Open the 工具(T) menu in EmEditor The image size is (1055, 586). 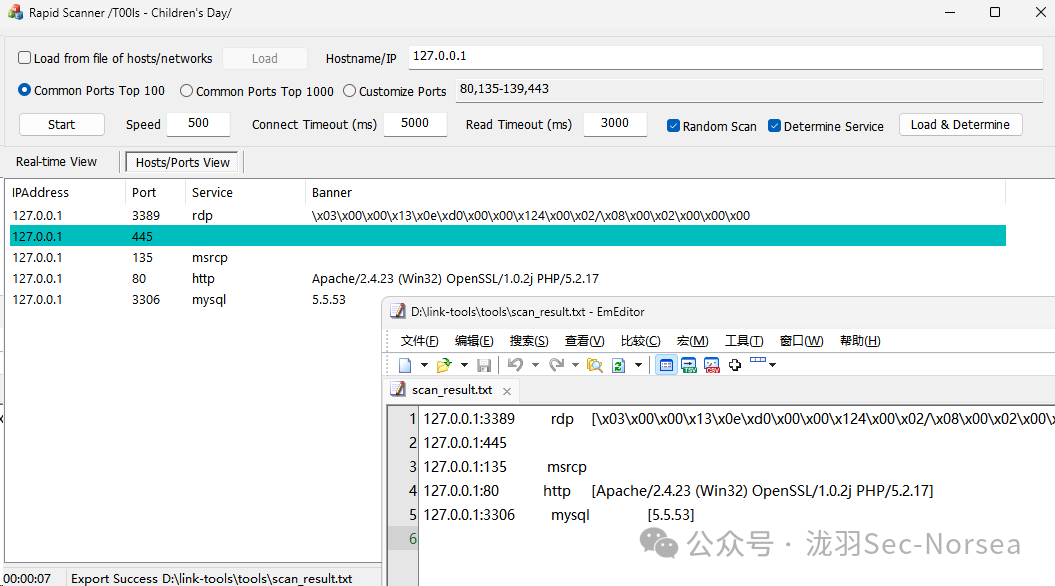click(x=744, y=341)
